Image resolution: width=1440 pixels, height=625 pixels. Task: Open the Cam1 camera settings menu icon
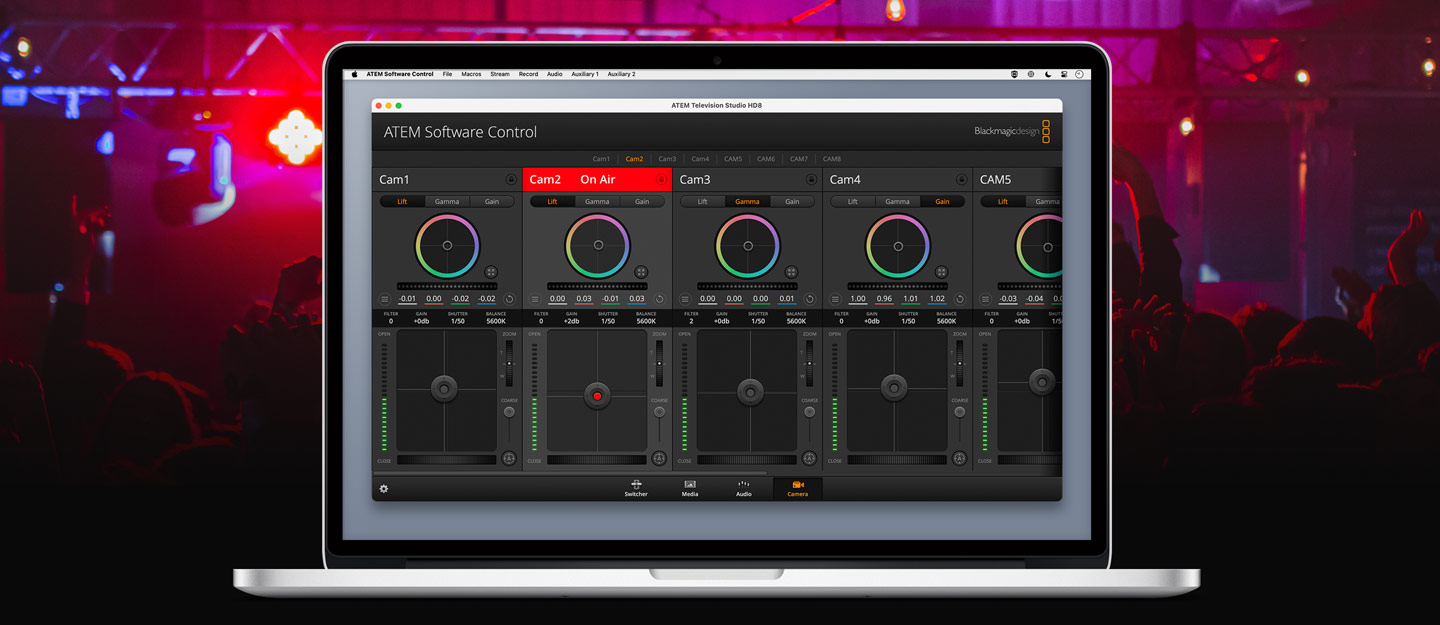coord(384,299)
